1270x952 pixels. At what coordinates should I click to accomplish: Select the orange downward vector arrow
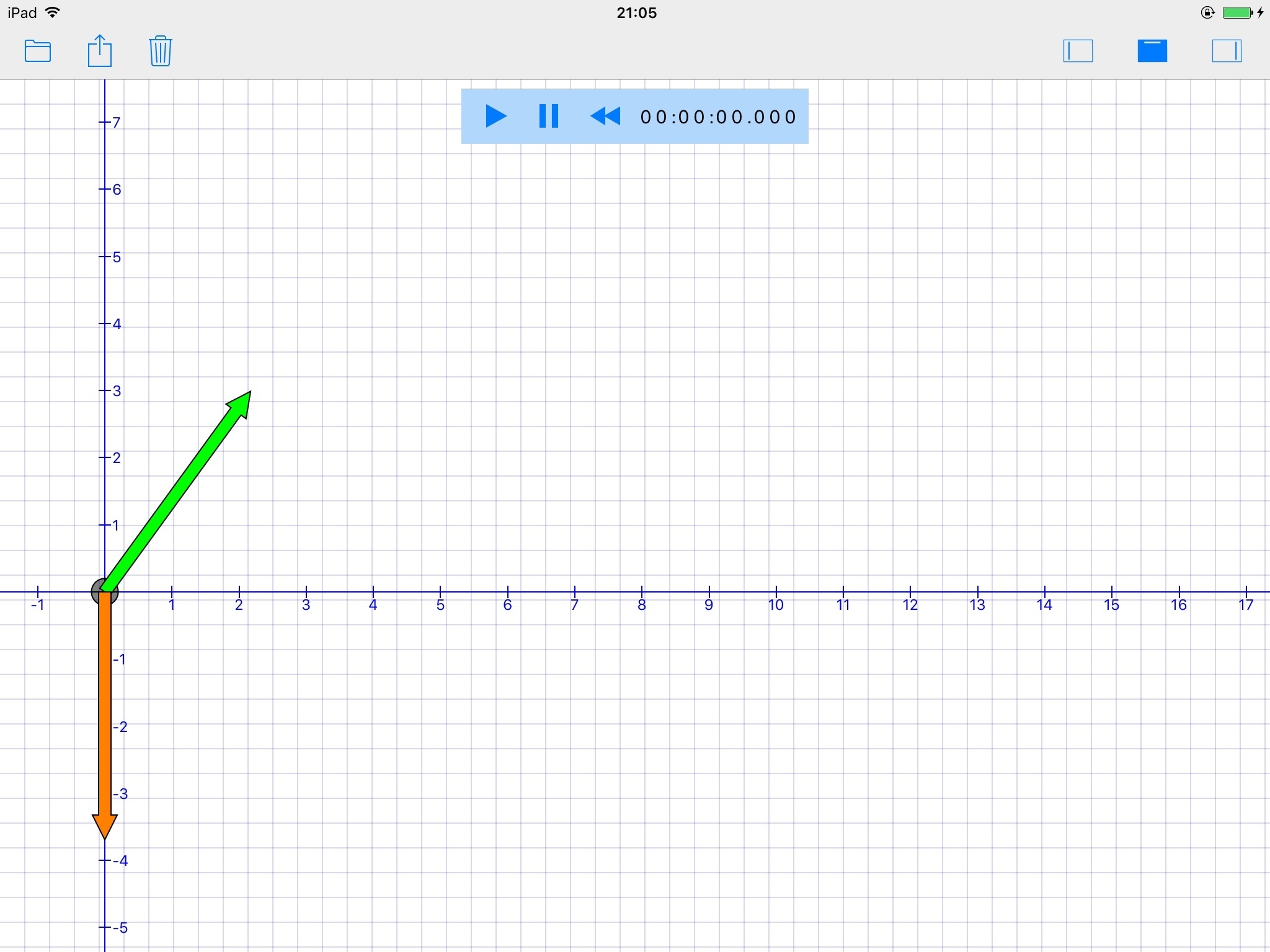tap(105, 713)
